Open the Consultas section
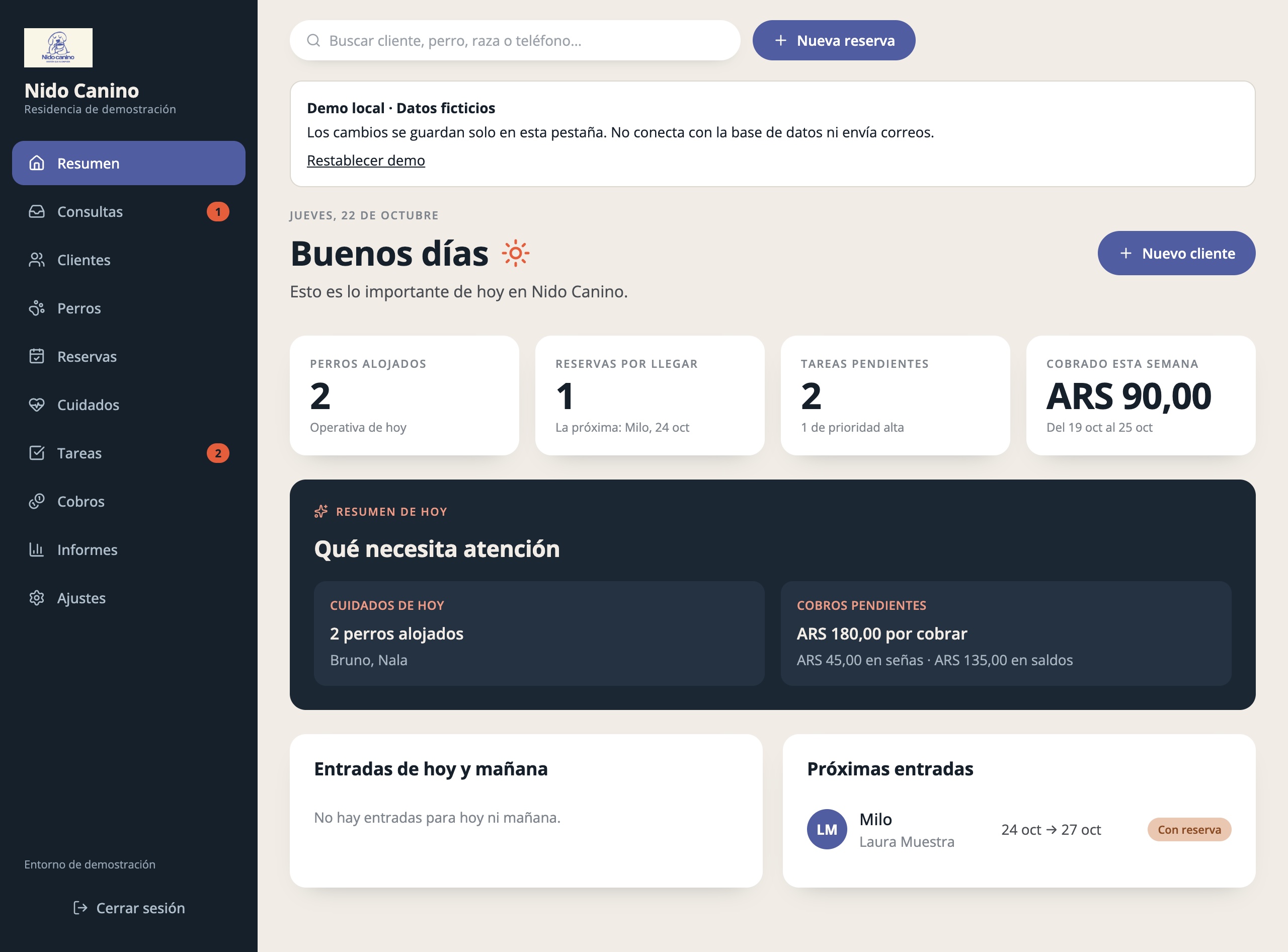This screenshot has height=952, width=1288. 128,211
